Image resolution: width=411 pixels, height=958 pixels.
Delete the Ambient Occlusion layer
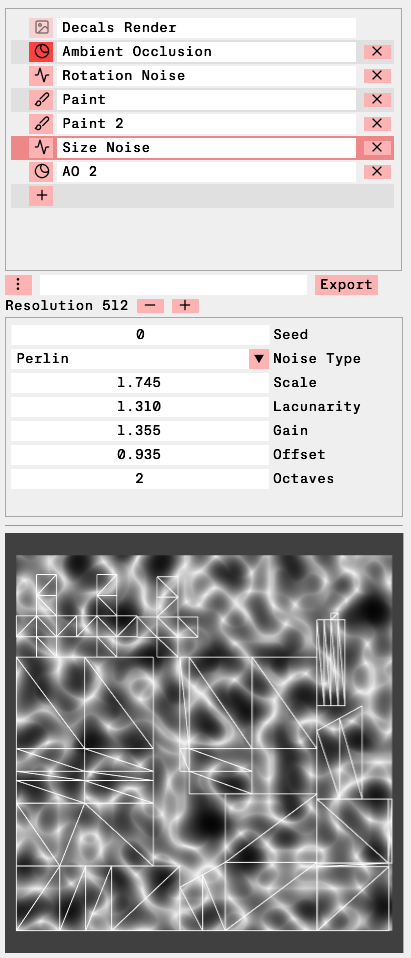377,51
